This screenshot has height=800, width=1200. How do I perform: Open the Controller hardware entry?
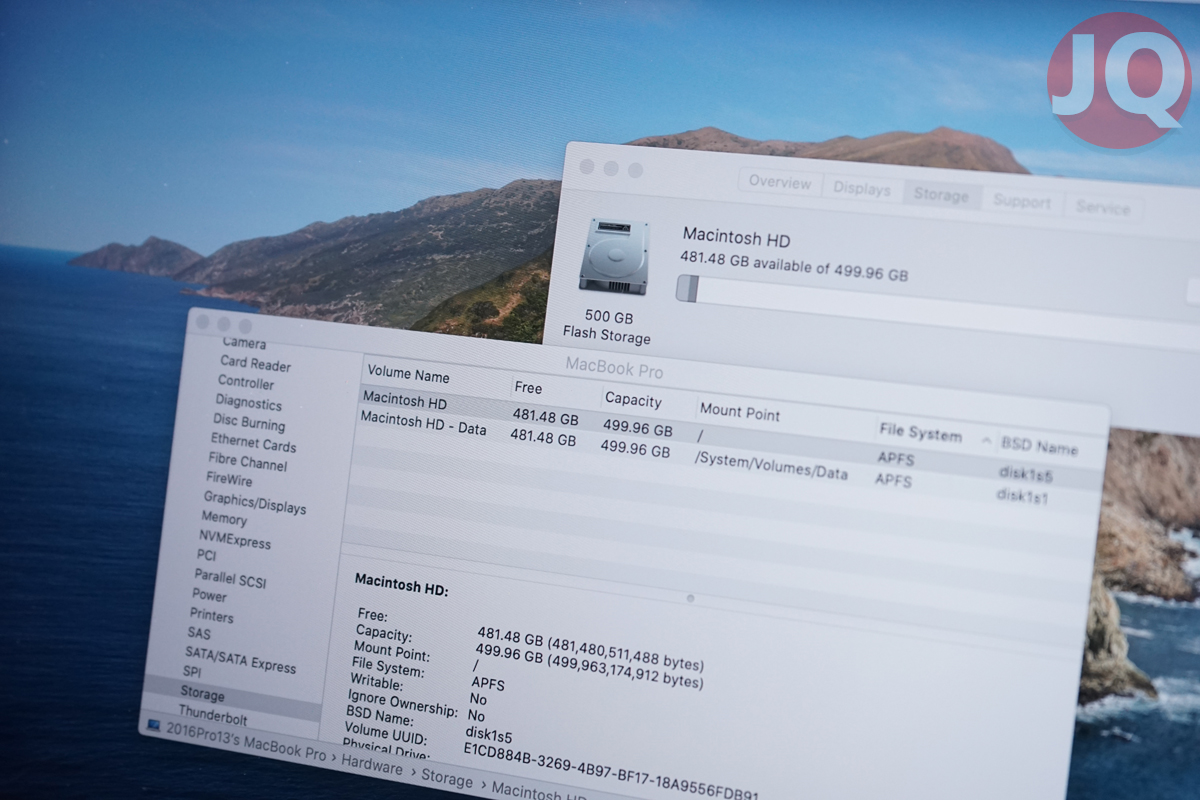point(246,383)
